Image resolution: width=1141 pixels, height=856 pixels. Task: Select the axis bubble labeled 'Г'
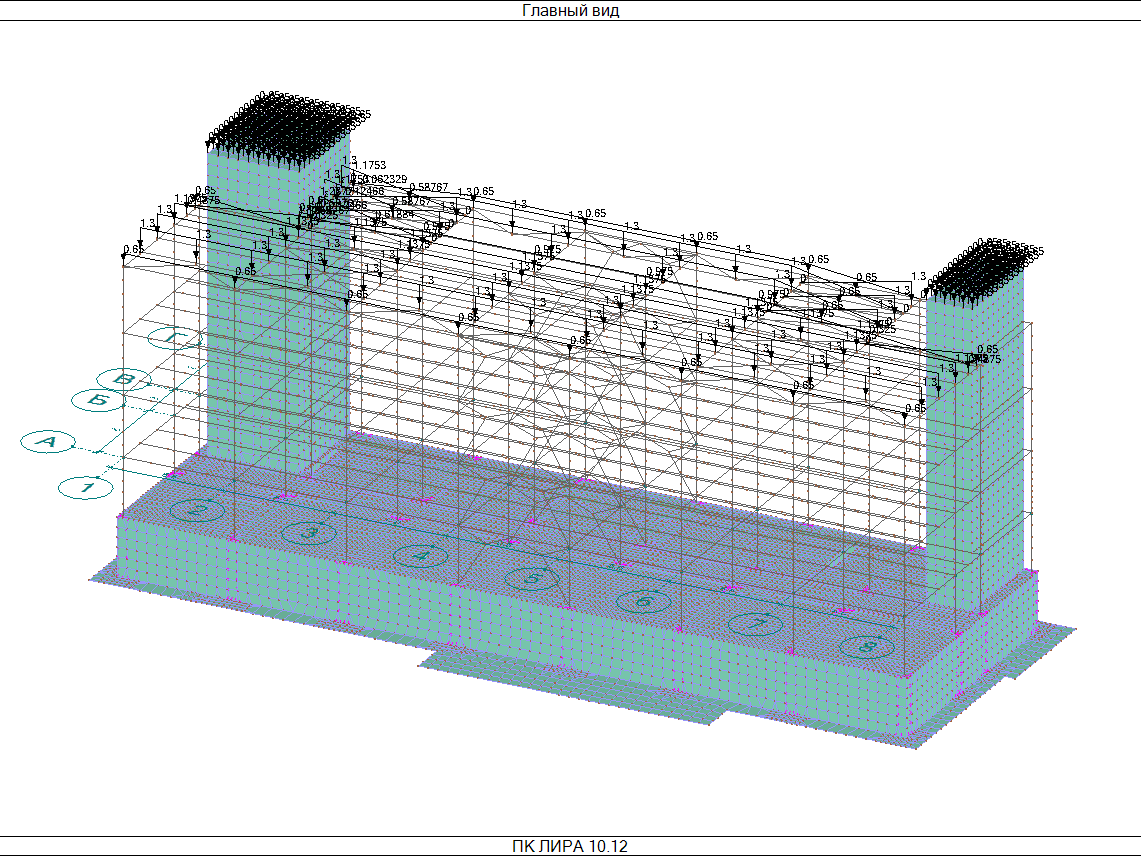(x=175, y=338)
